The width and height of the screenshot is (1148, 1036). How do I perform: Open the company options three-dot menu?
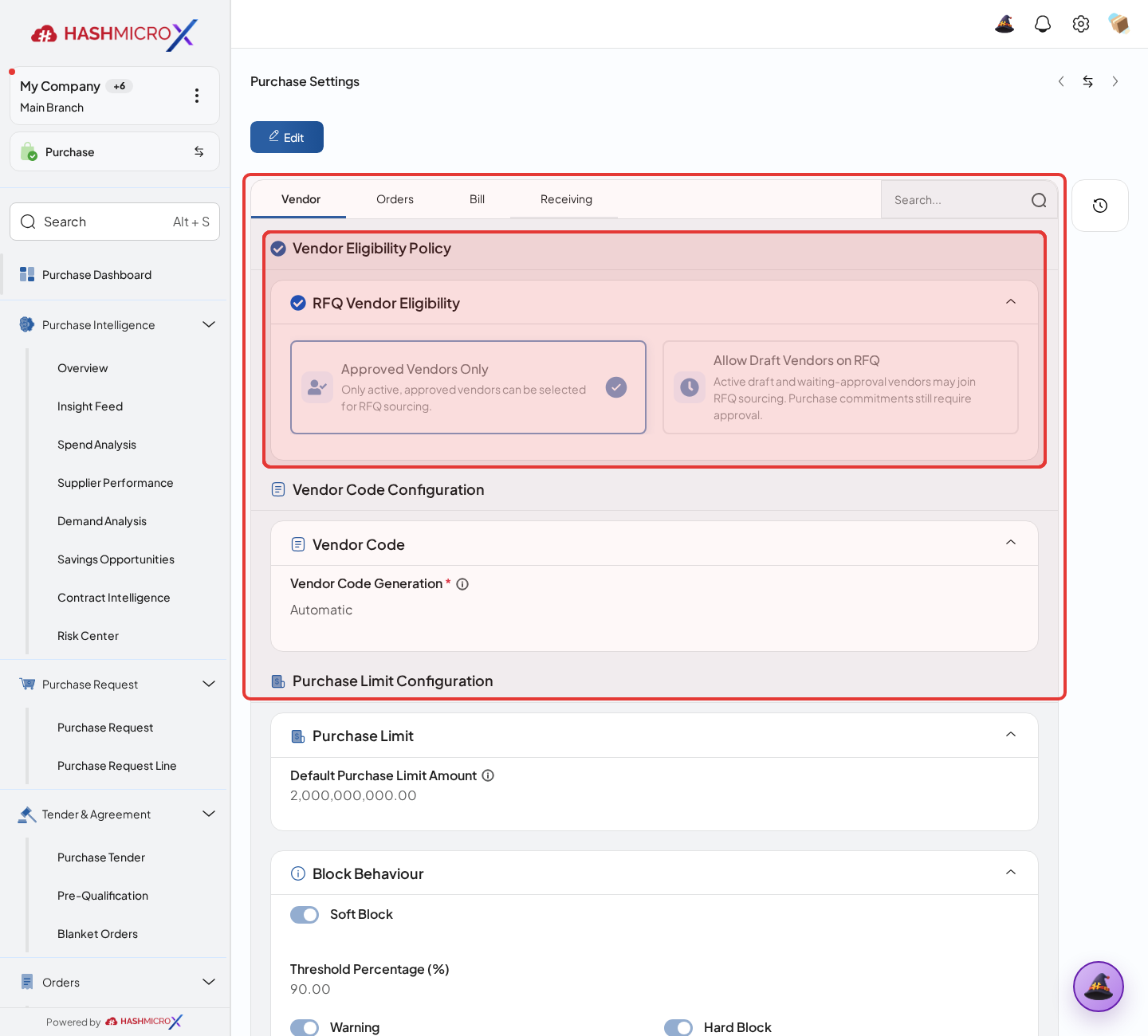click(x=197, y=96)
